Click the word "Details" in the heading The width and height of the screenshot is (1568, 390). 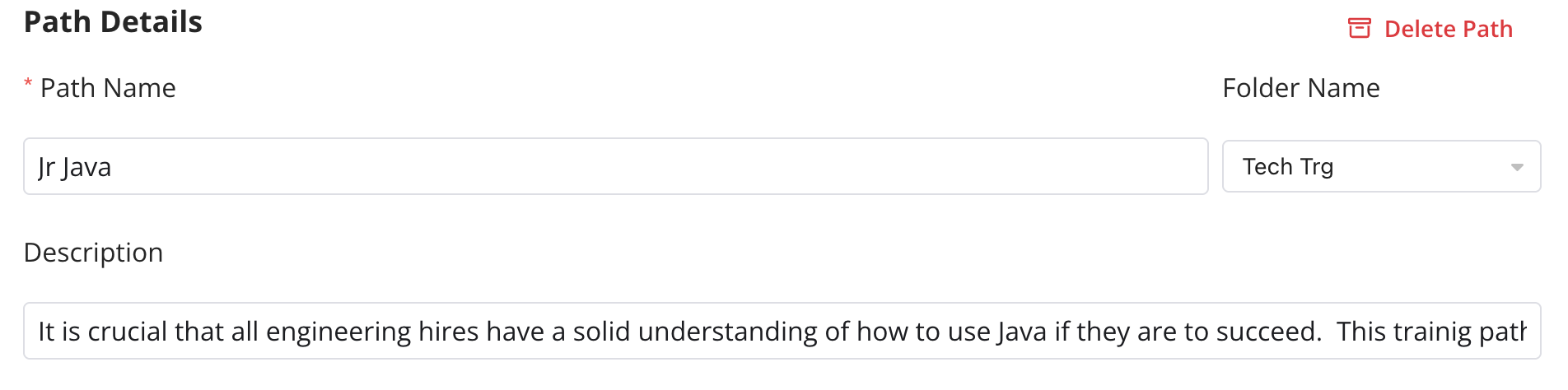coord(152,22)
